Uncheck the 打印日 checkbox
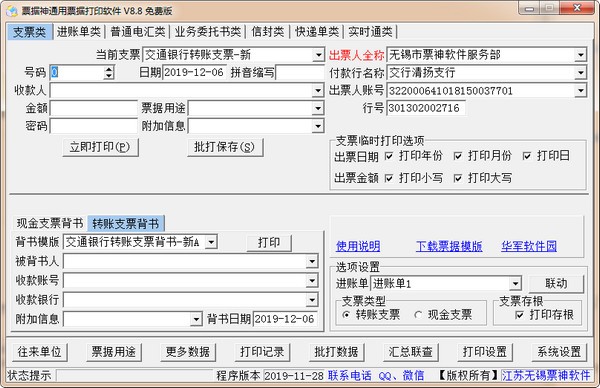 (527, 156)
